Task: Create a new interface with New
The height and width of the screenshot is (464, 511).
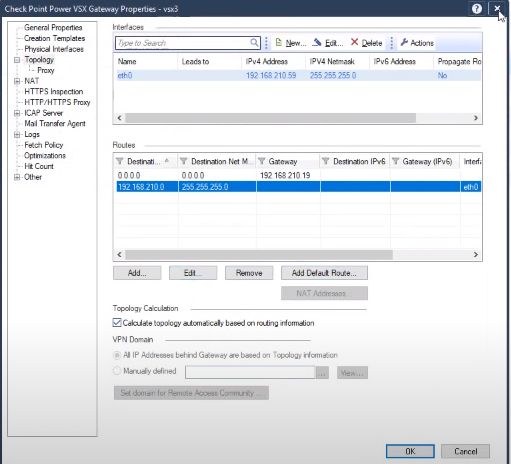Action: pyautogui.click(x=291, y=43)
